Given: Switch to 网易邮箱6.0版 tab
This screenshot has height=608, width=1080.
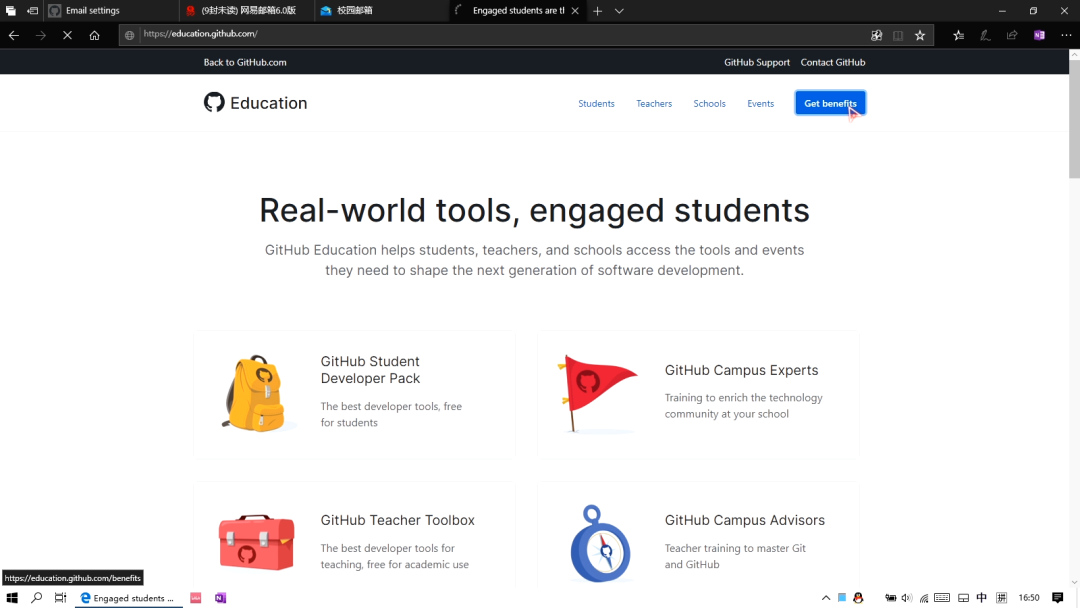Looking at the screenshot, I should click(247, 10).
